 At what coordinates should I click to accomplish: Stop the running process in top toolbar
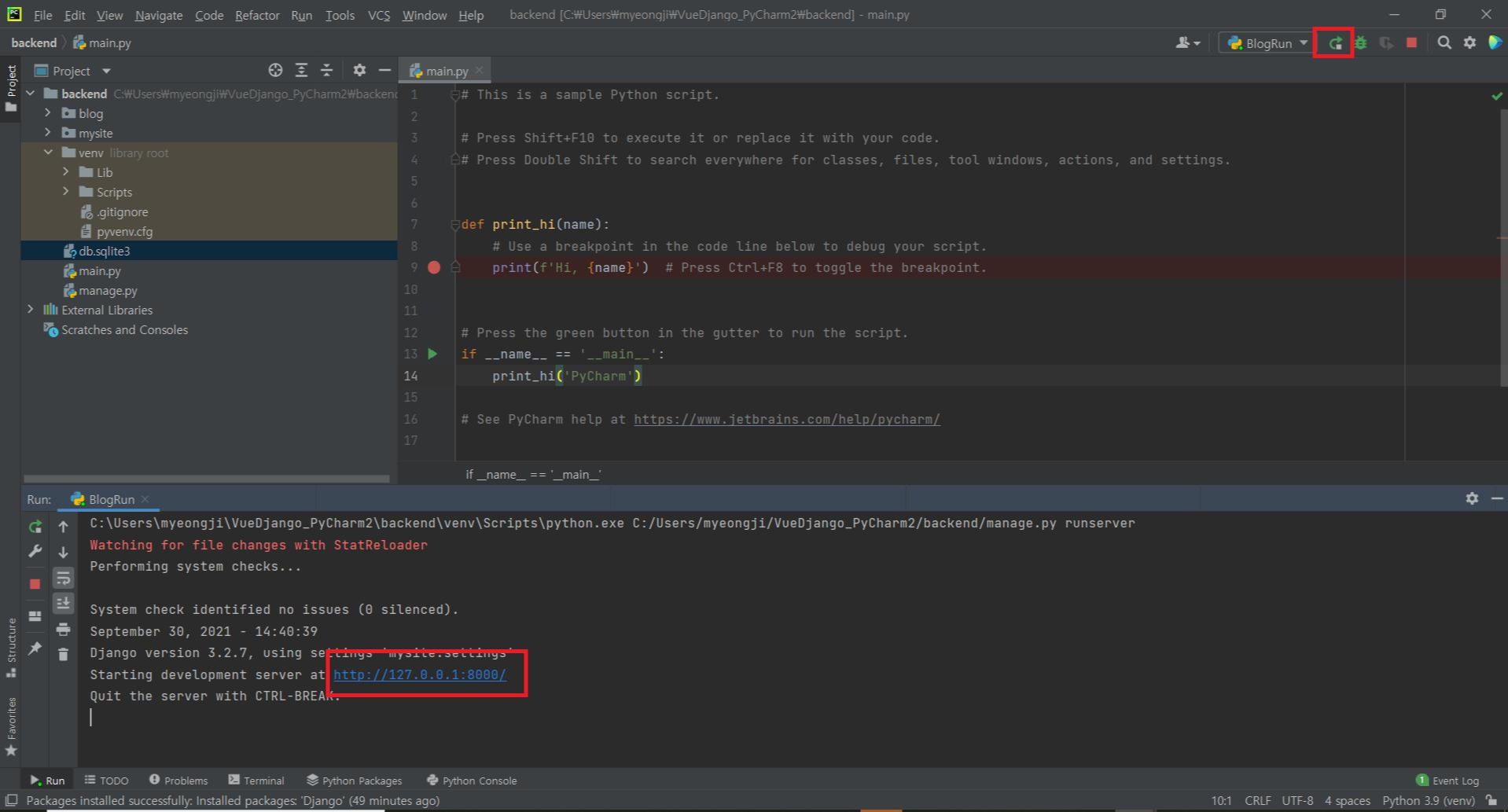[1412, 43]
